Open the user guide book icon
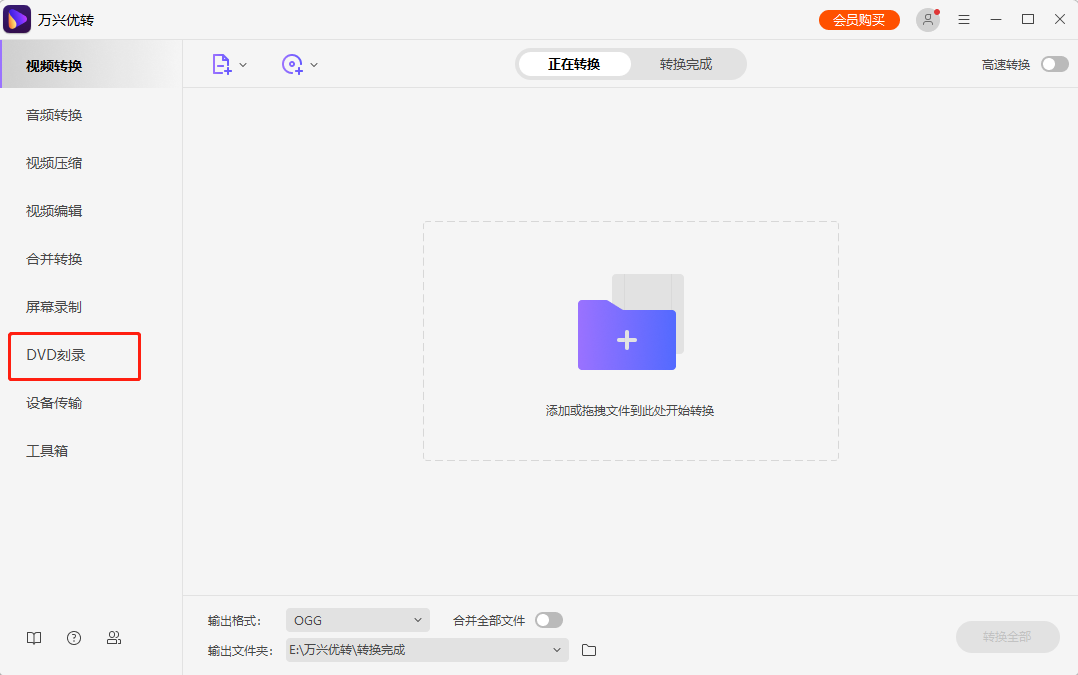The width and height of the screenshot is (1078, 675). (33, 637)
